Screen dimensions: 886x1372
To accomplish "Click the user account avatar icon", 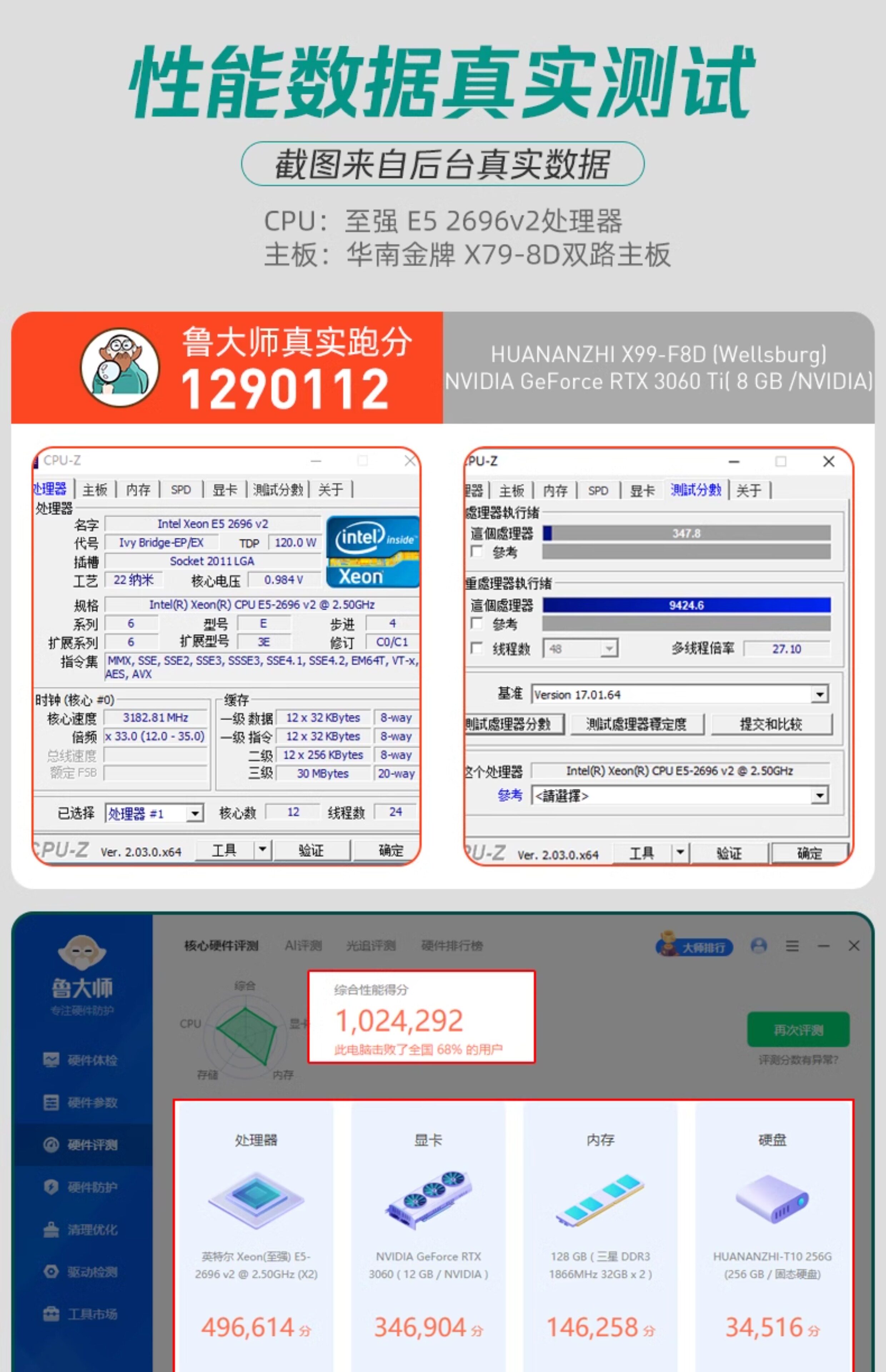I will (x=759, y=946).
